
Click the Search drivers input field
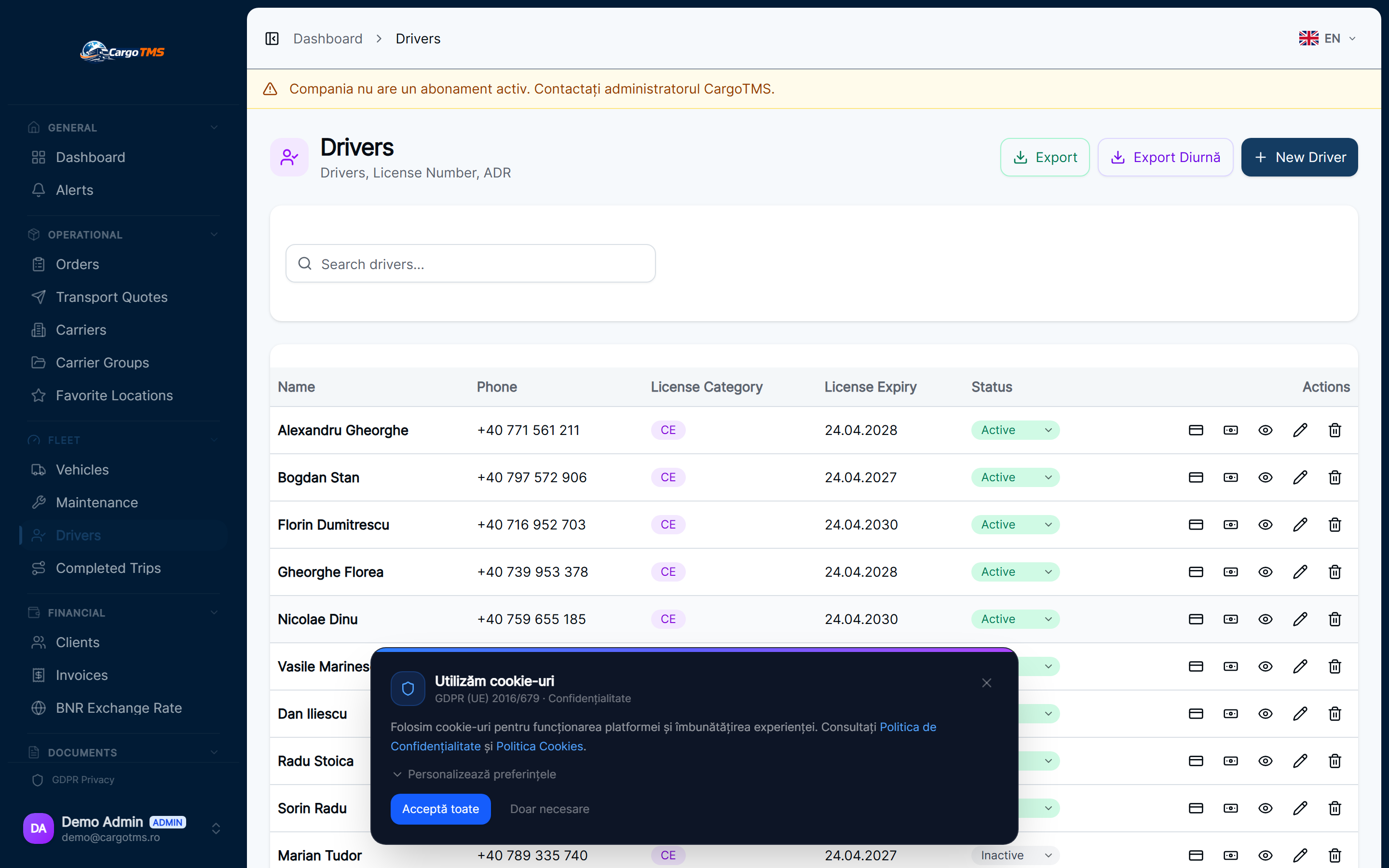(x=471, y=263)
